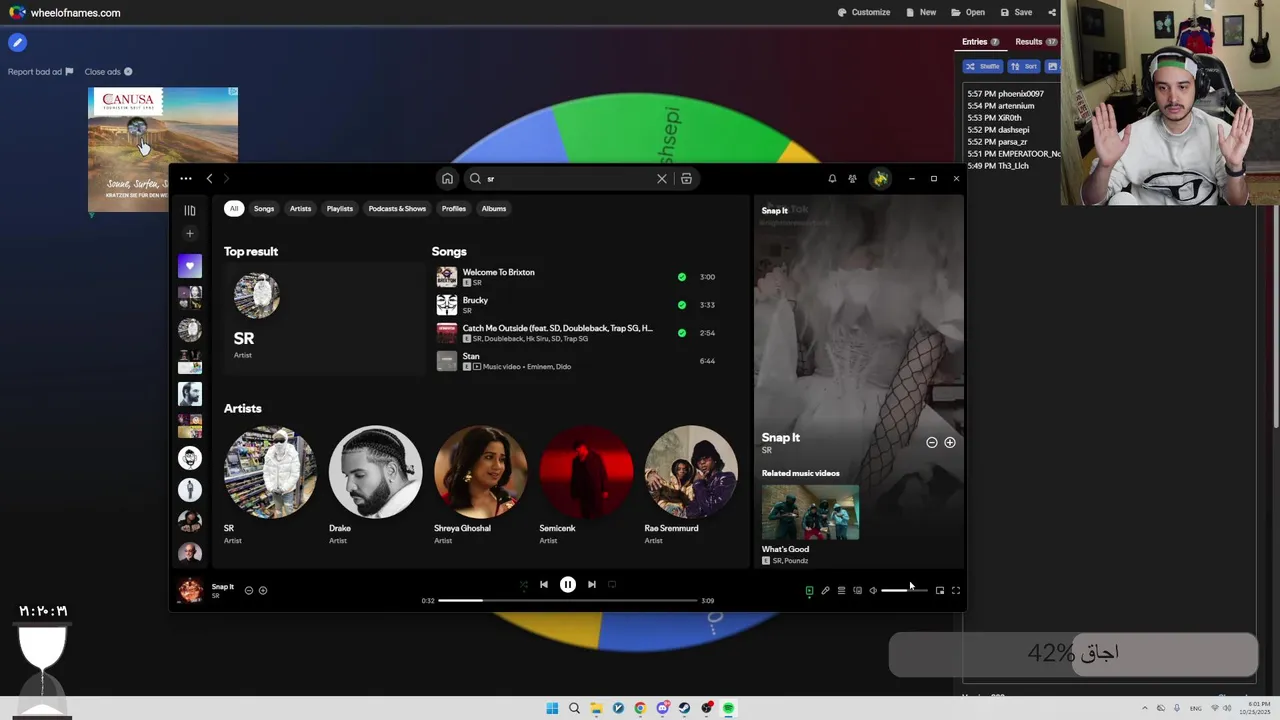Pause the current track

pyautogui.click(x=567, y=585)
